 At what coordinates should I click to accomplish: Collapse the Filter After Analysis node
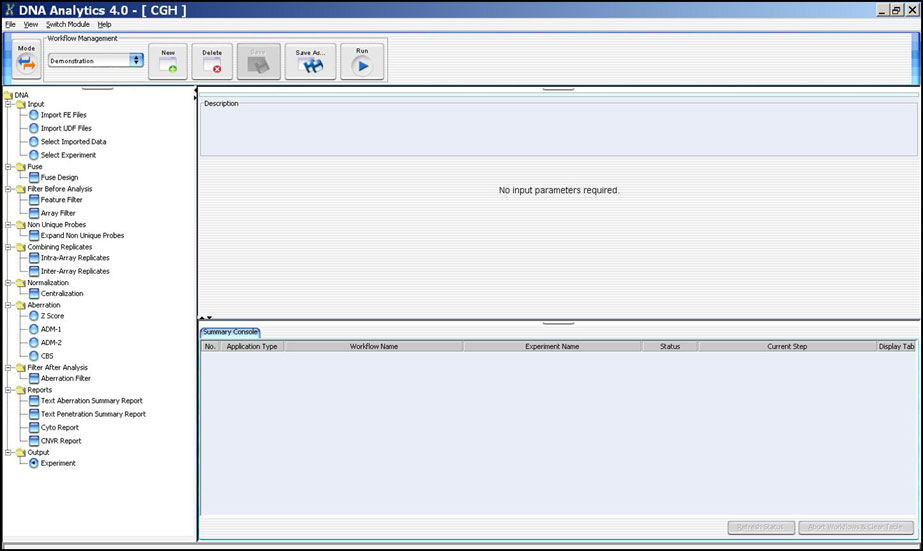pyautogui.click(x=8, y=367)
